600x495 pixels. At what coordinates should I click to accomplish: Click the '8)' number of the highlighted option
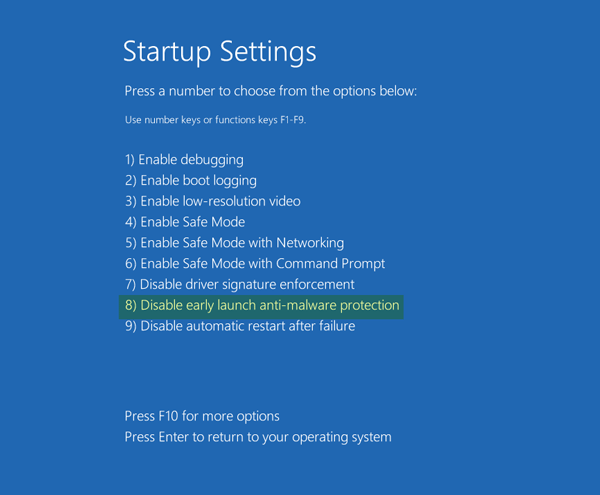tap(131, 305)
